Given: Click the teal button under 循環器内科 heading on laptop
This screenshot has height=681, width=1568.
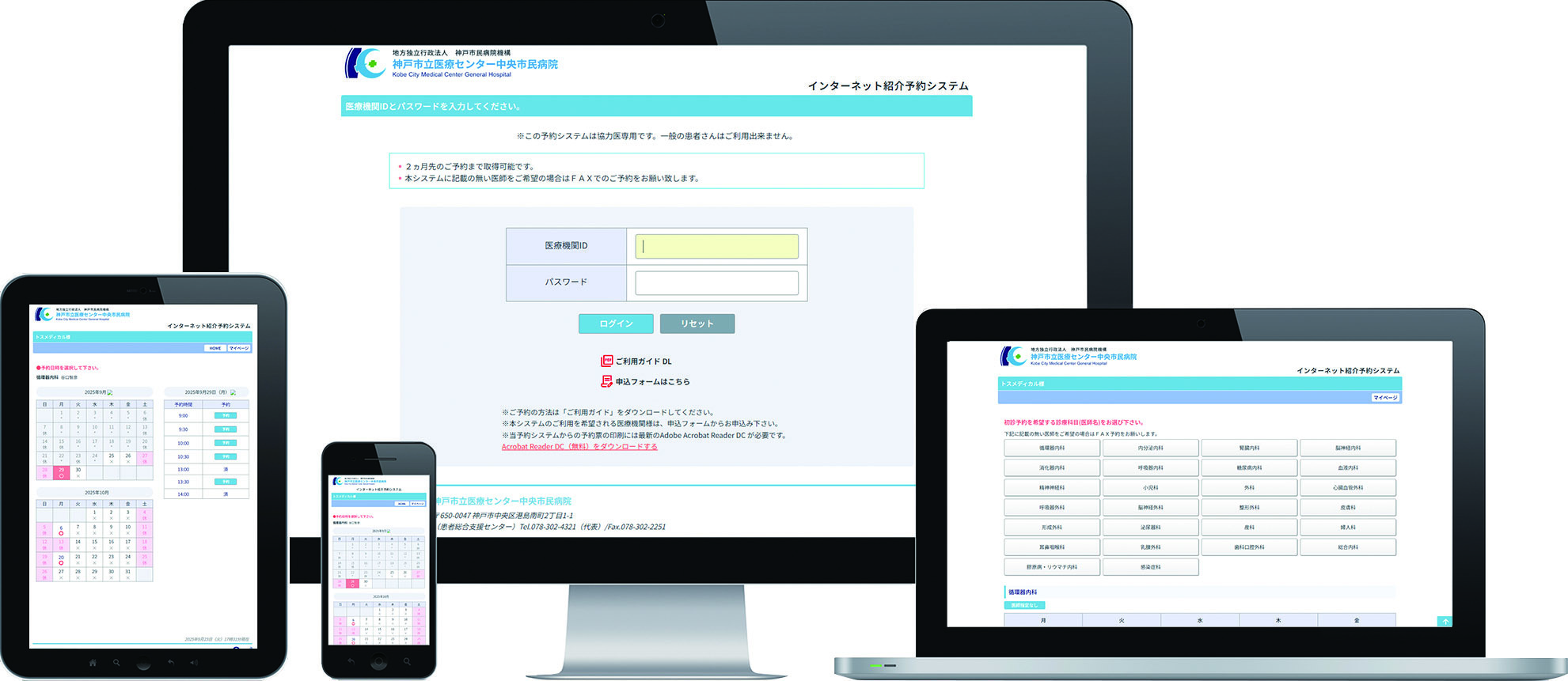Looking at the screenshot, I should (1024, 605).
